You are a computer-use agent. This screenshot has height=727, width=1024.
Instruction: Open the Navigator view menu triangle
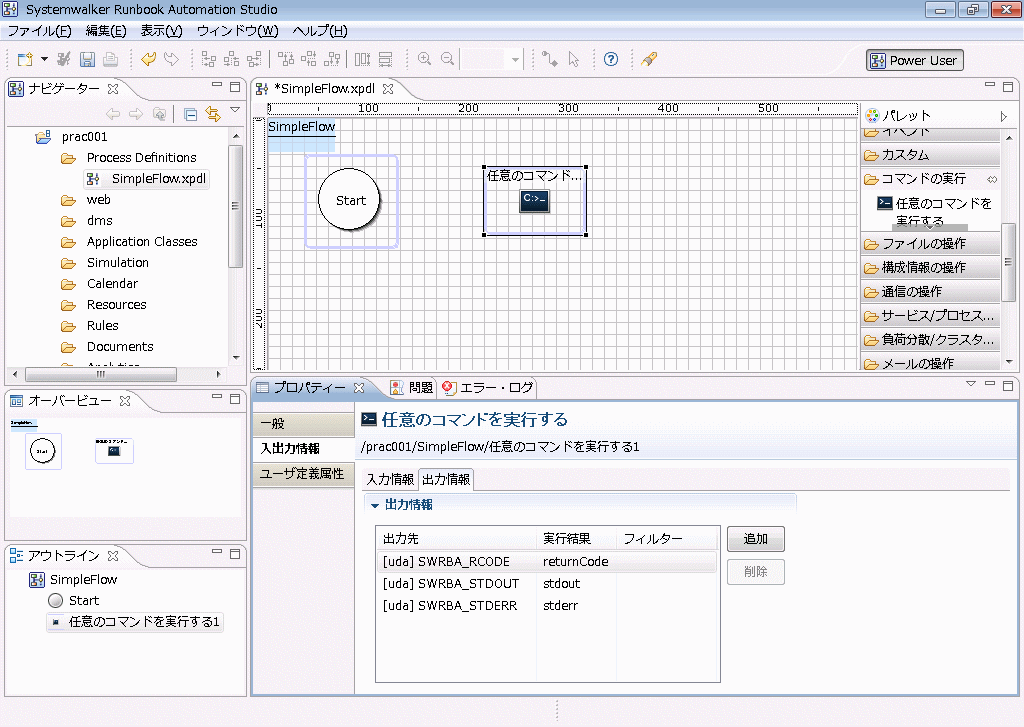235,110
